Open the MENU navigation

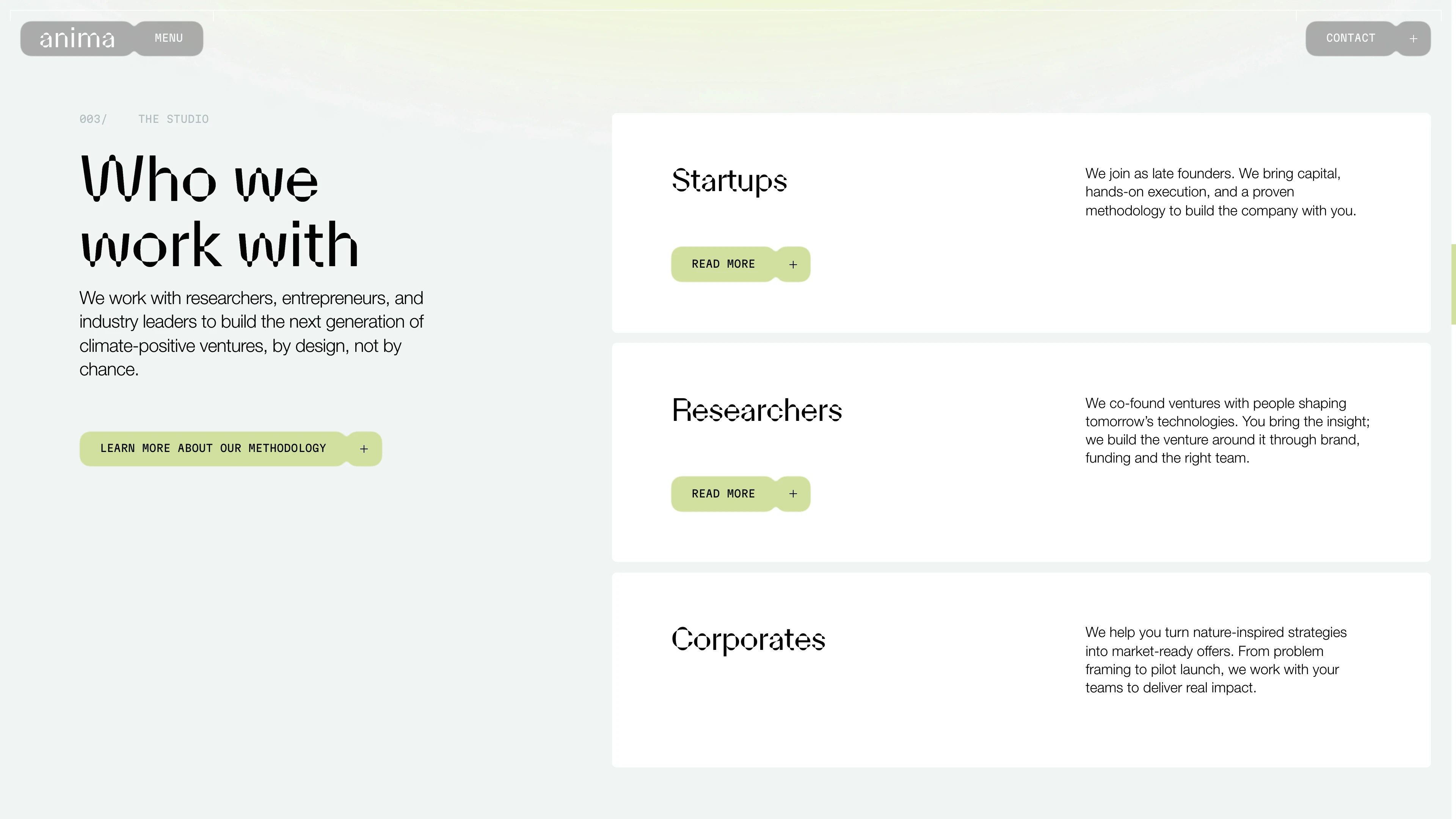[x=168, y=38]
